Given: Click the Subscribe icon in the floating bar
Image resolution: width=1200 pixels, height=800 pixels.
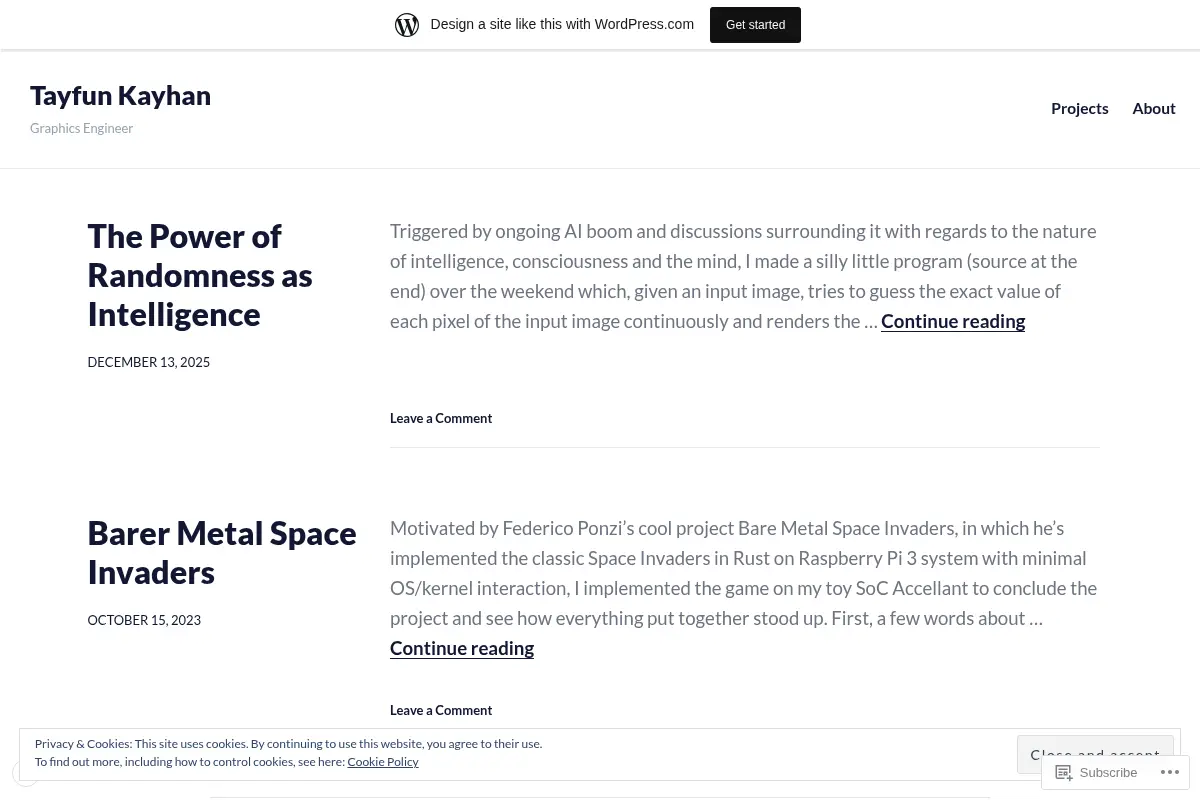Looking at the screenshot, I should pyautogui.click(x=1064, y=772).
